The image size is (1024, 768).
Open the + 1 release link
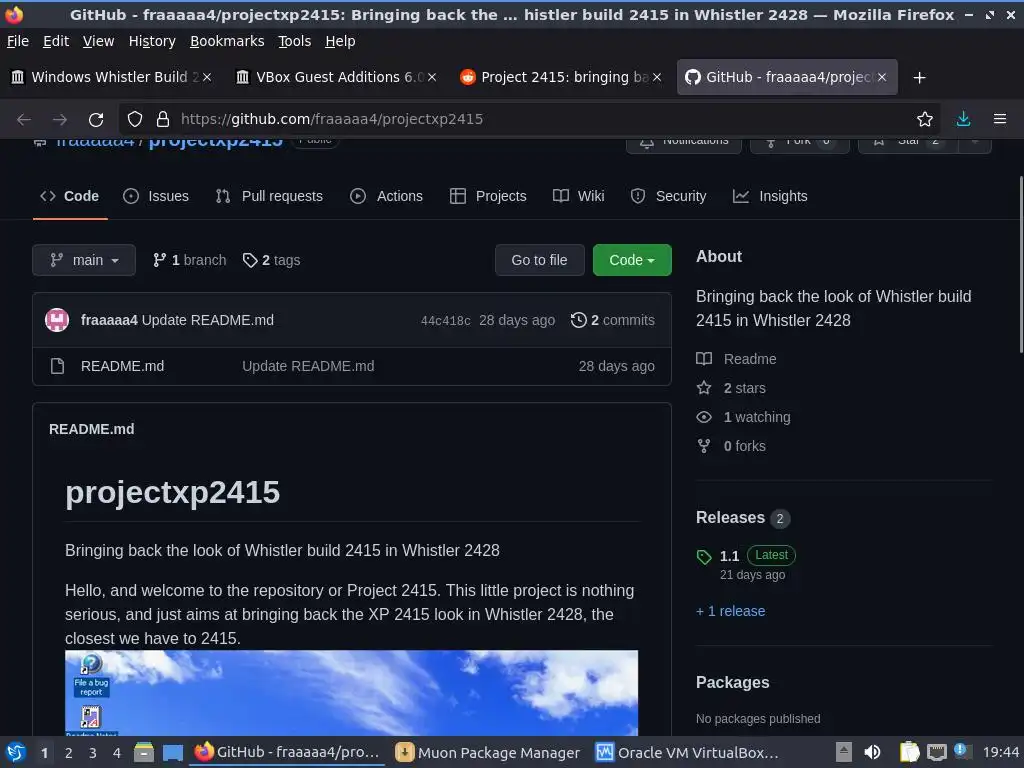730,611
